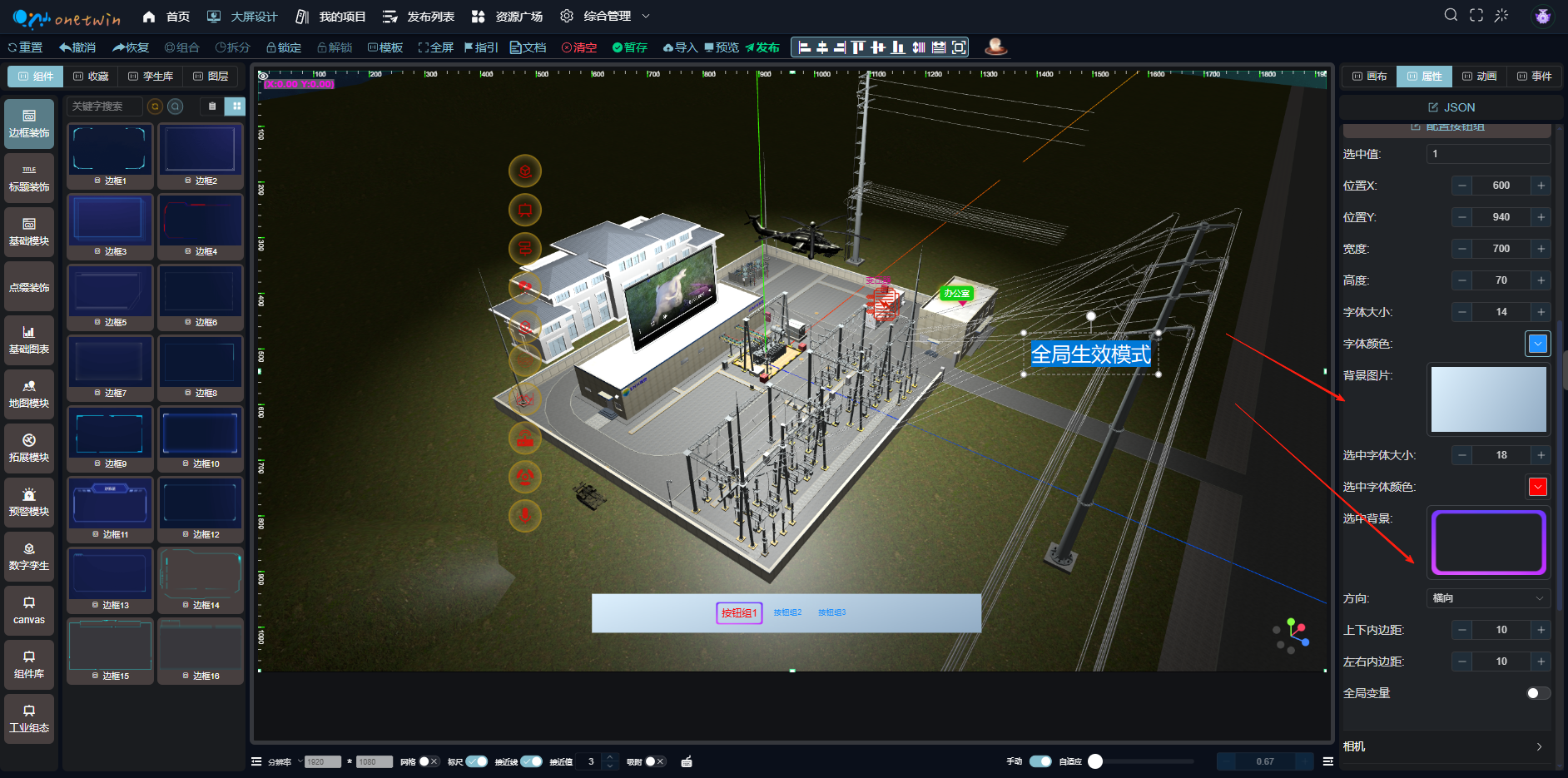Click 按钮组2 in the canvas button bar
The image size is (1568, 778).
click(x=787, y=612)
